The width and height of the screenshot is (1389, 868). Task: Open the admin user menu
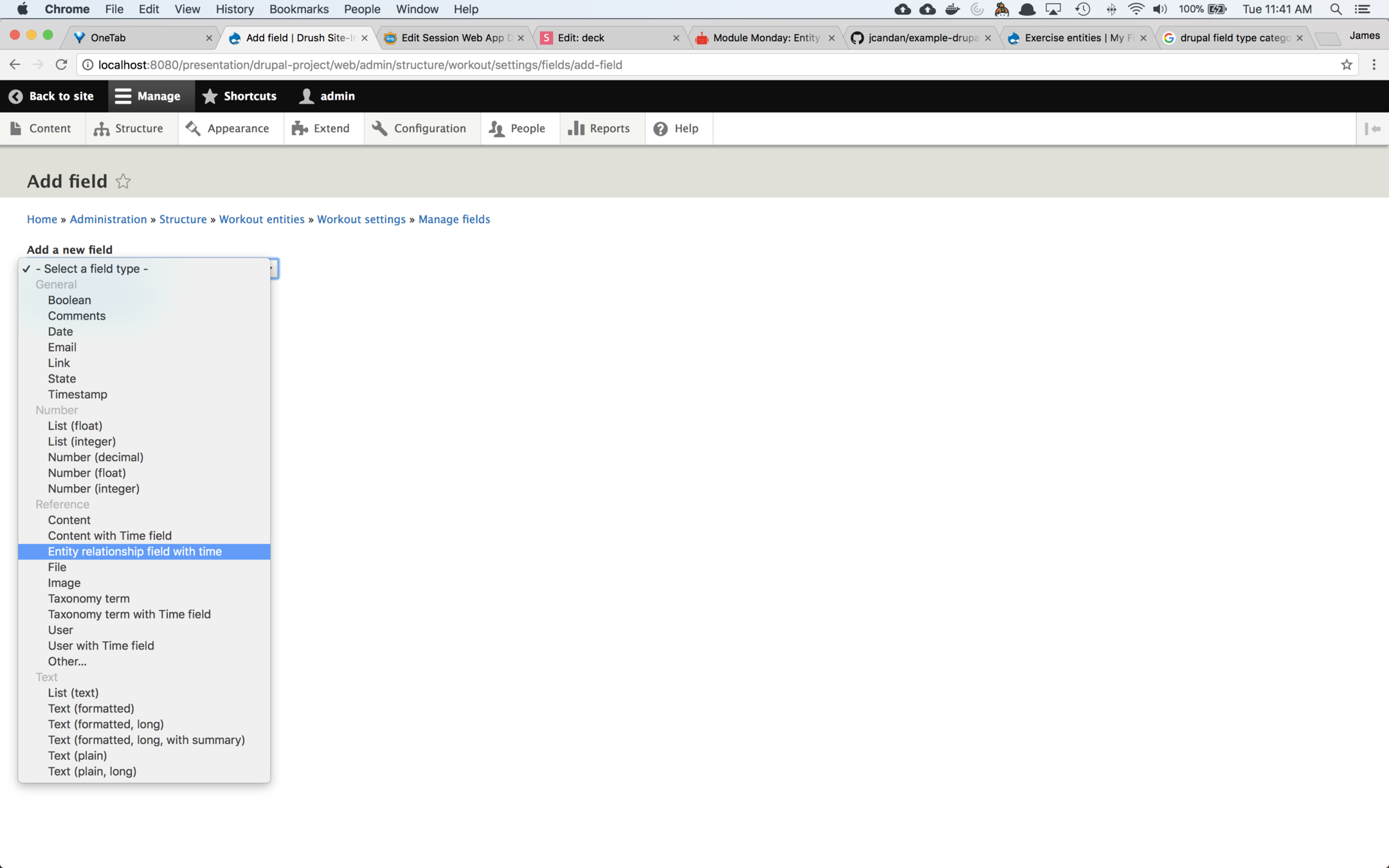[327, 96]
